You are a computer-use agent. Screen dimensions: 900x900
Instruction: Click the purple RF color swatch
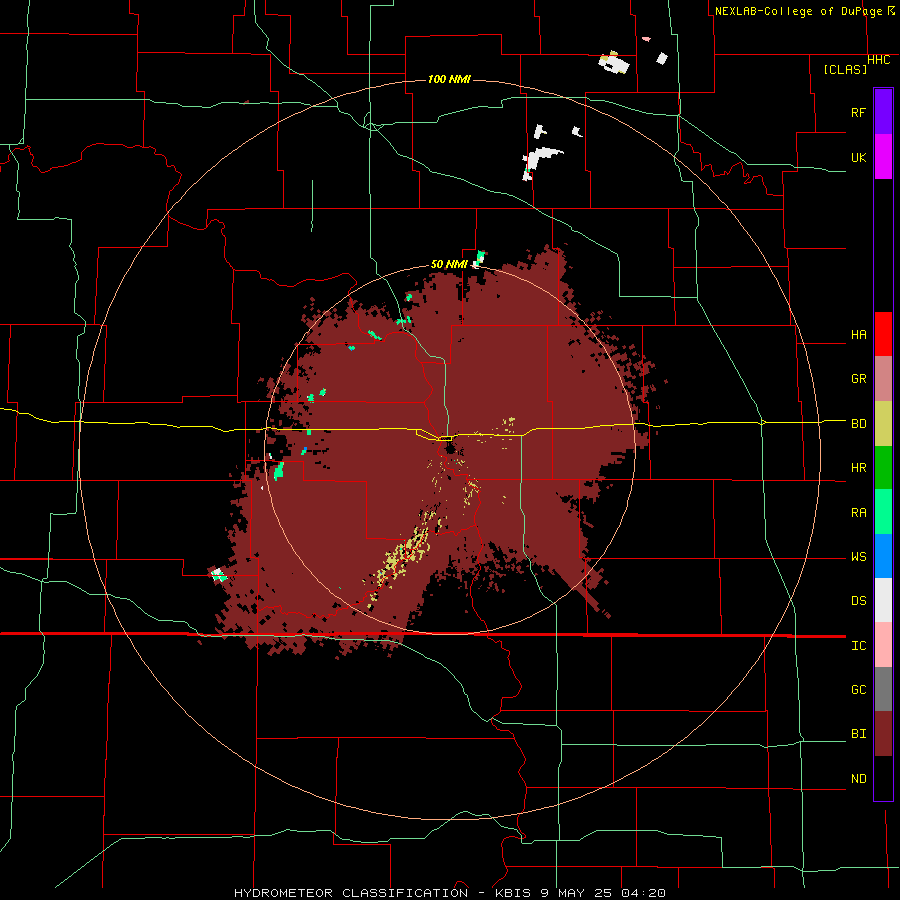tap(883, 112)
